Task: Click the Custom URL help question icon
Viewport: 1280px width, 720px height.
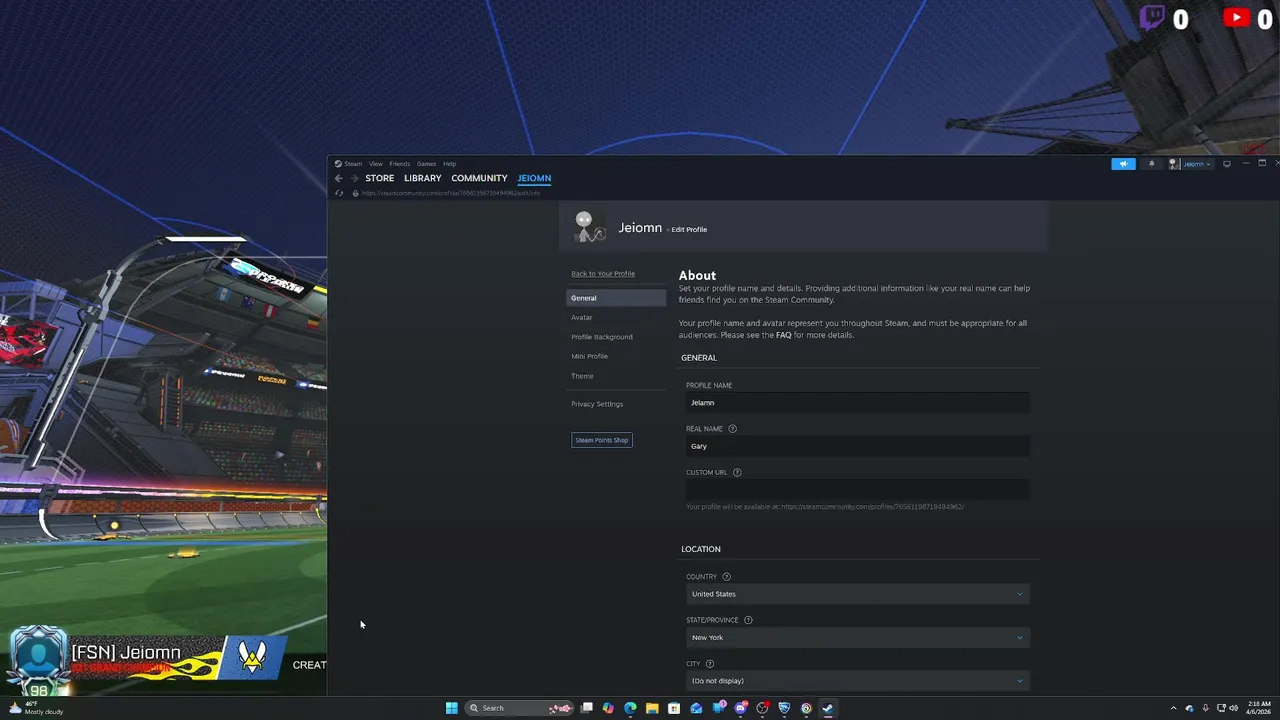Action: click(x=737, y=472)
